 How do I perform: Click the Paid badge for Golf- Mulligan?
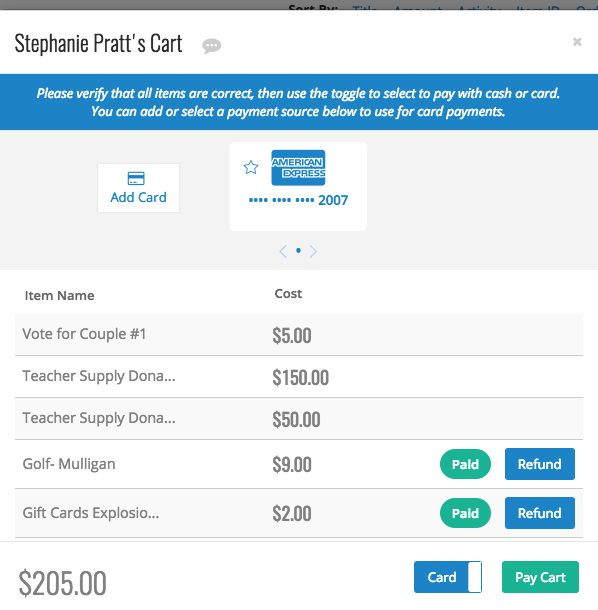click(x=465, y=464)
